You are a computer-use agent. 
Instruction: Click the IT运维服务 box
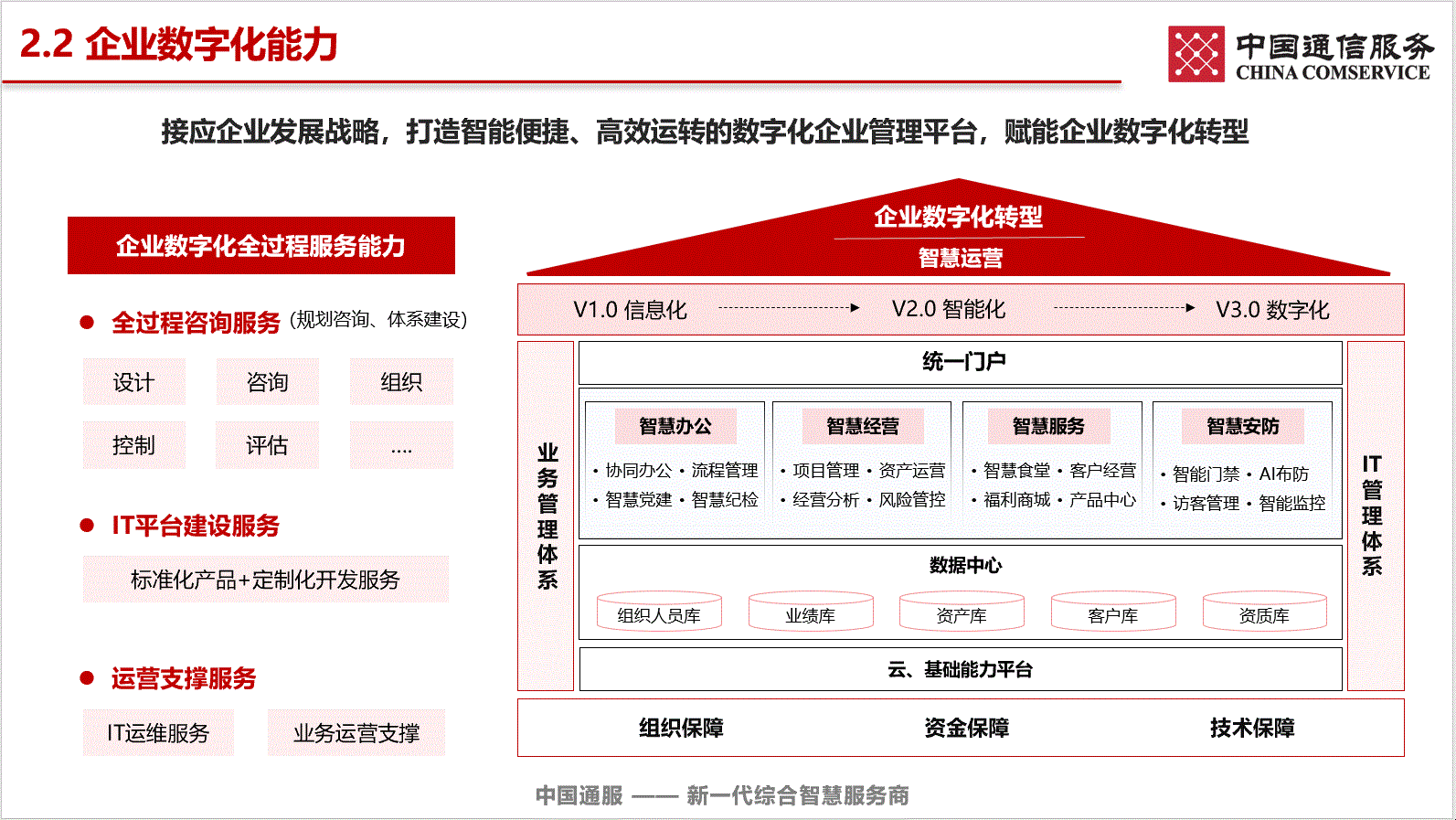[158, 733]
